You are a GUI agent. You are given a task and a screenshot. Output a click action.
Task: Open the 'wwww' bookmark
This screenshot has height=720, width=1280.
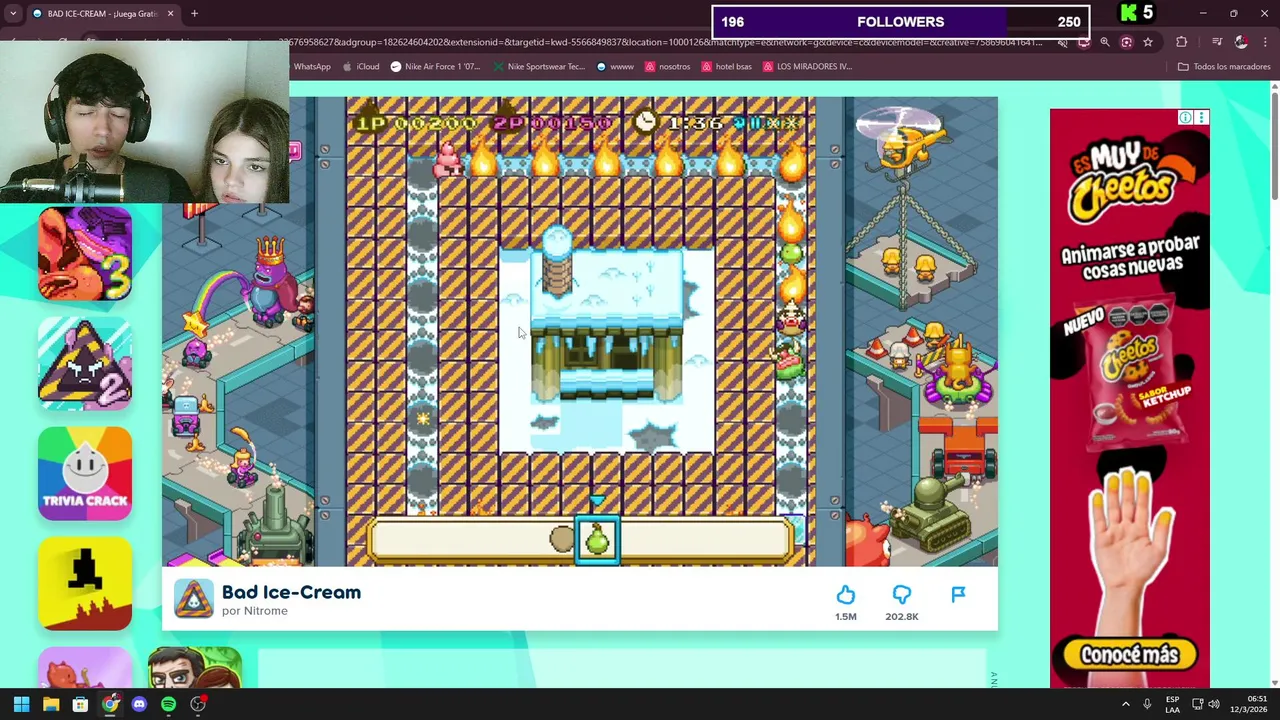(x=615, y=66)
